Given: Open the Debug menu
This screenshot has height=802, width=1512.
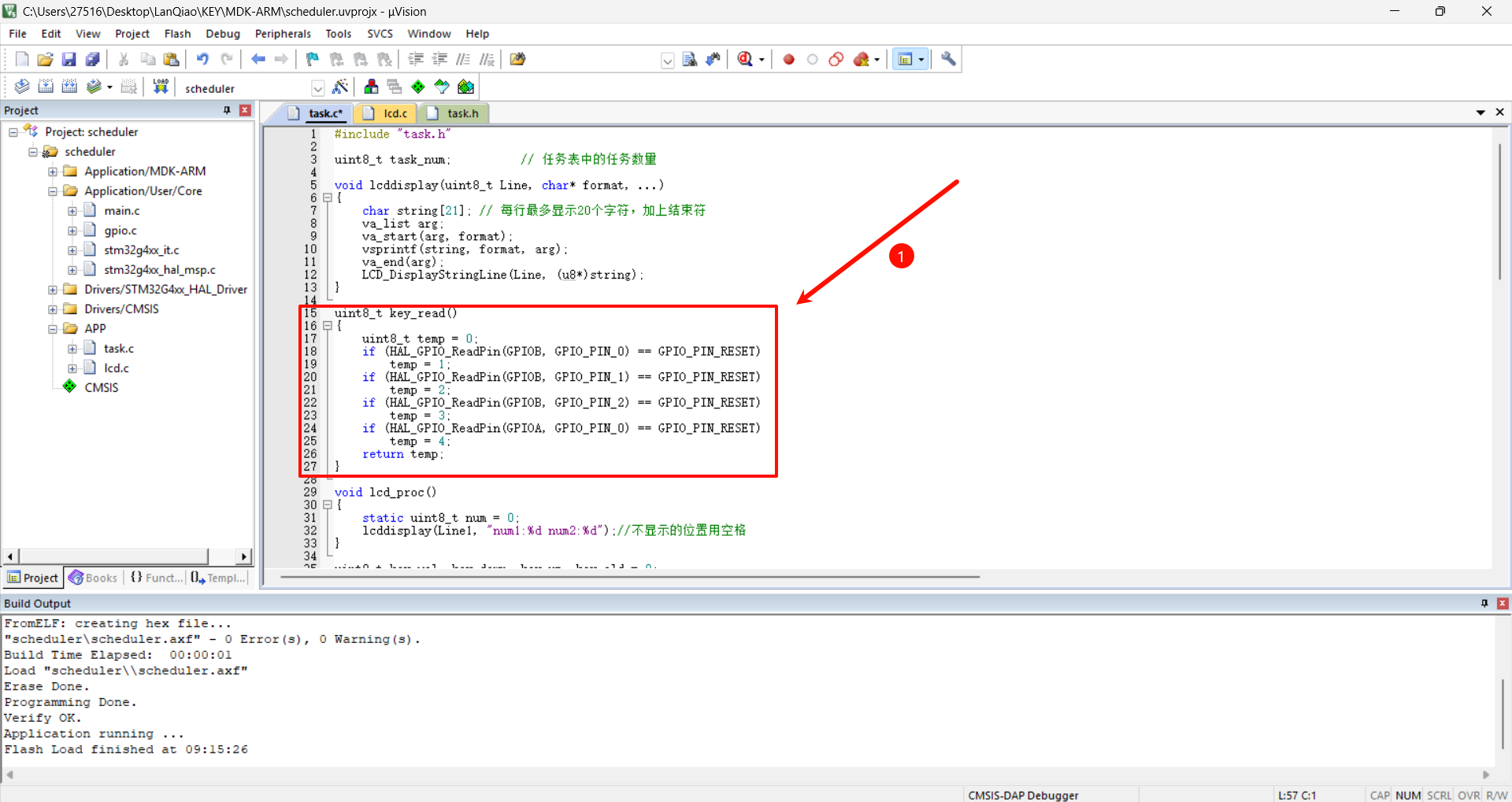Looking at the screenshot, I should (x=223, y=34).
